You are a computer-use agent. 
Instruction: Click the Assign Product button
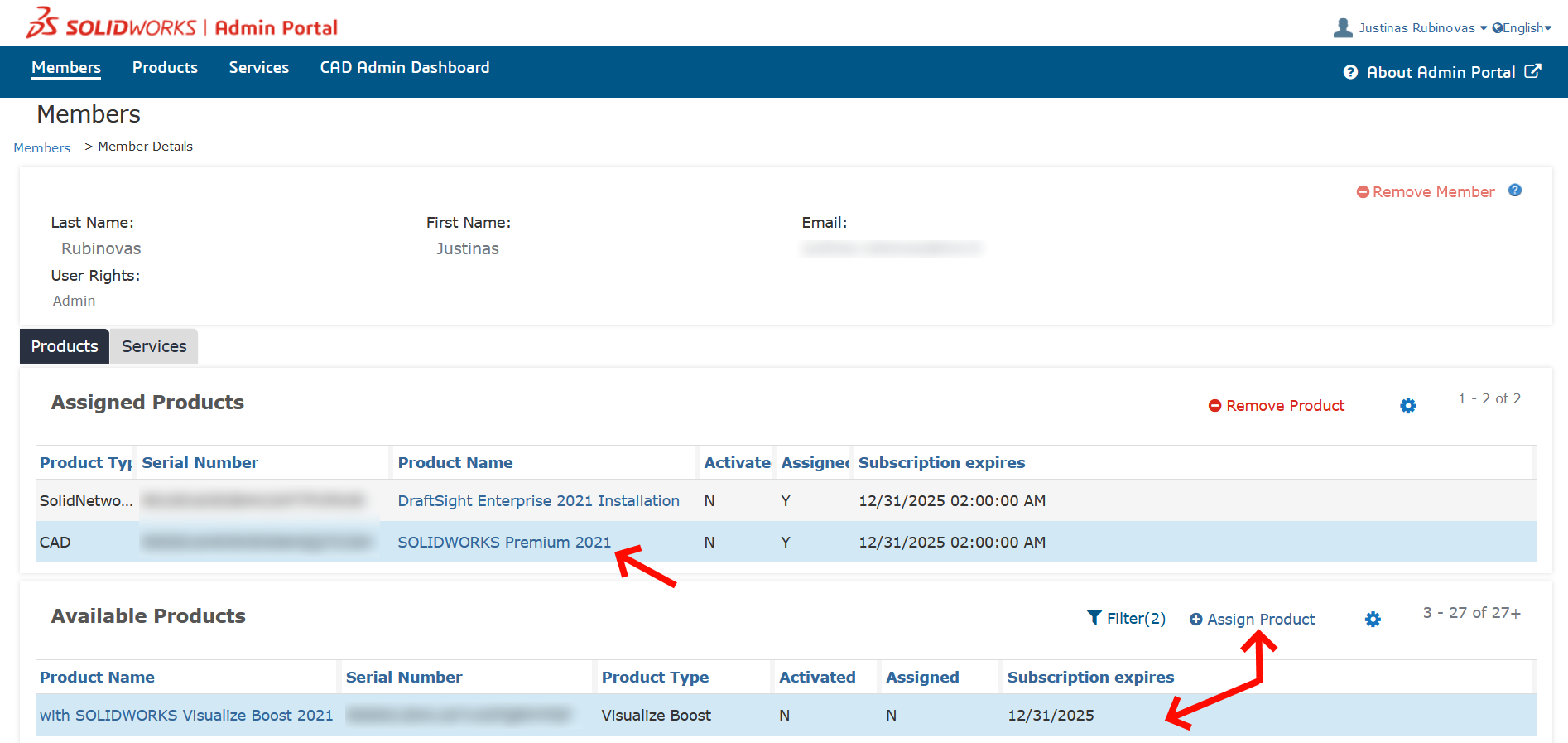[1261, 620]
